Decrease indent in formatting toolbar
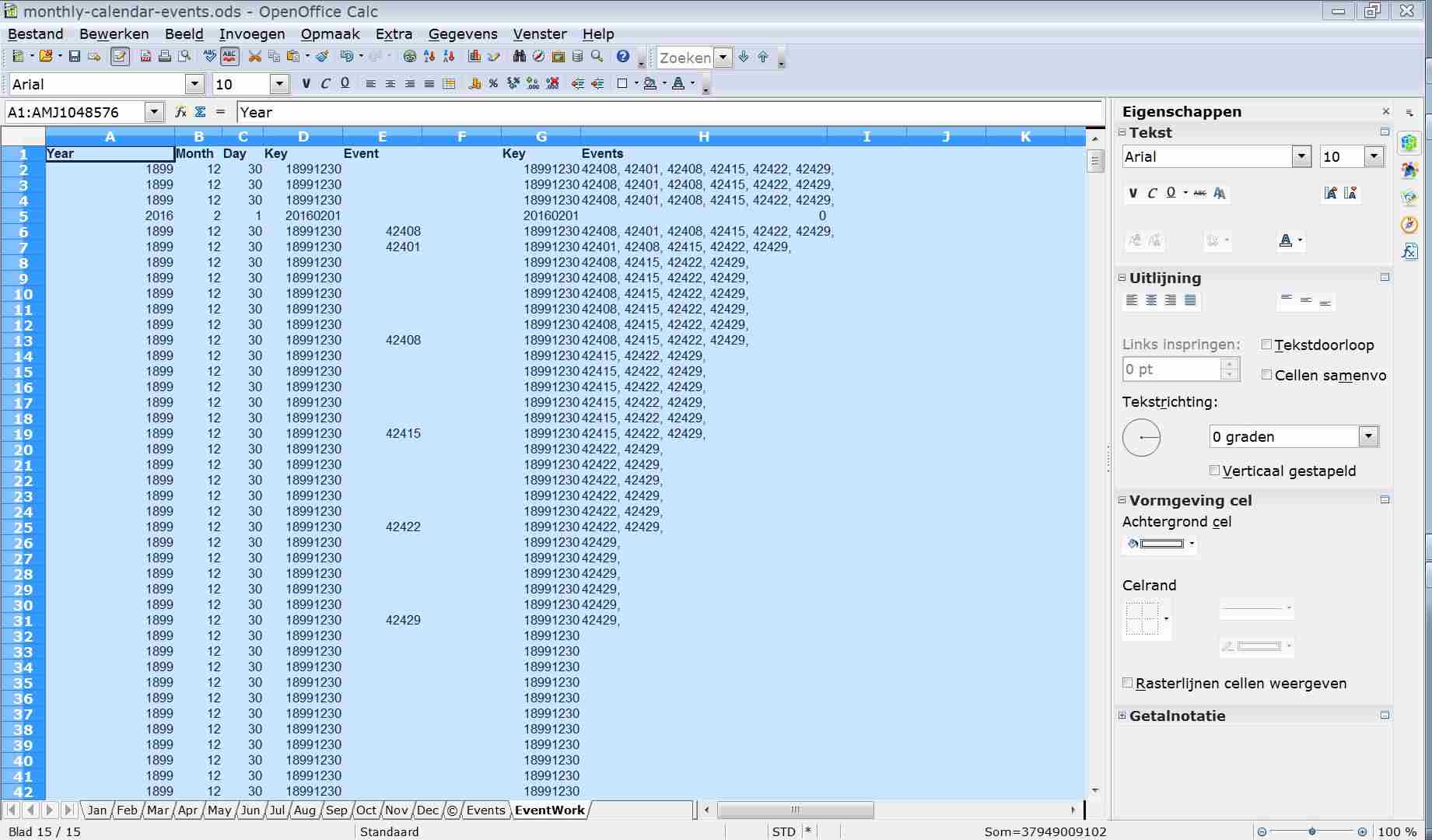The image size is (1432, 840). 578,84
